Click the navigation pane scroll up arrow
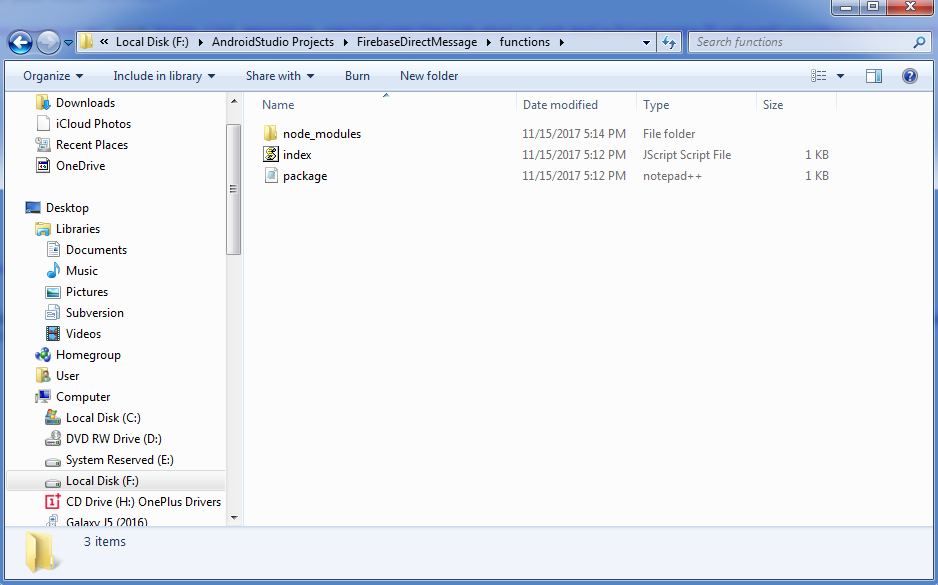 pos(234,102)
